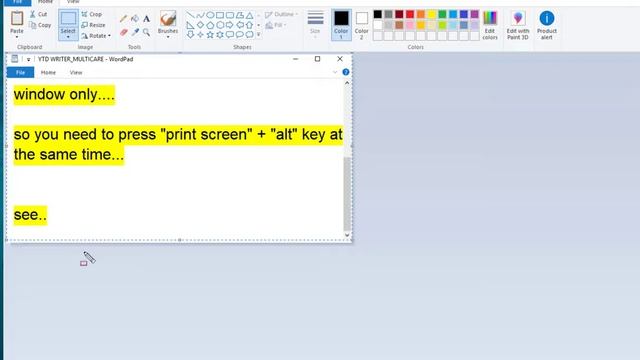
Task: Pick the dark red color swatch
Action: (399, 14)
